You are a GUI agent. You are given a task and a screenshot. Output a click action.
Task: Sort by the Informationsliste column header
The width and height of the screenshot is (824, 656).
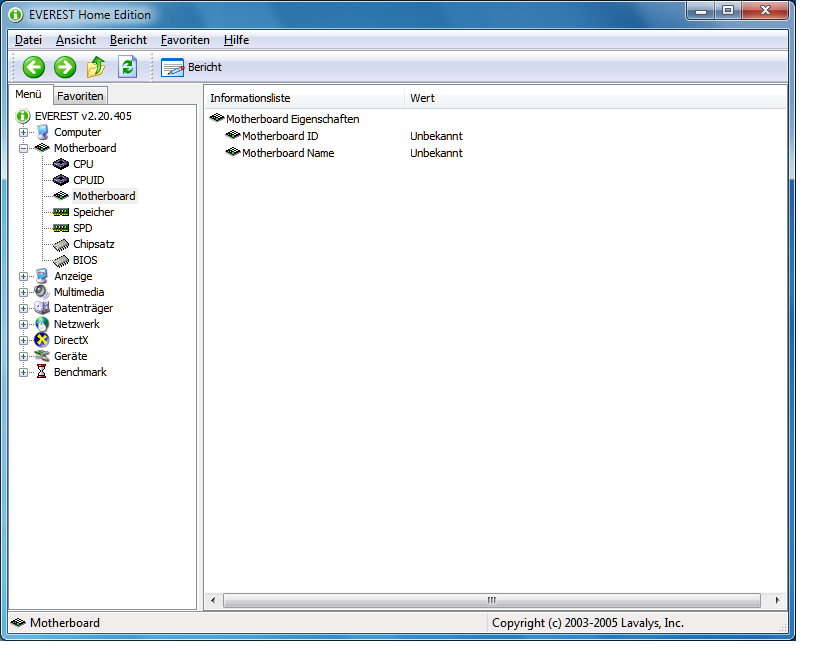tap(305, 98)
